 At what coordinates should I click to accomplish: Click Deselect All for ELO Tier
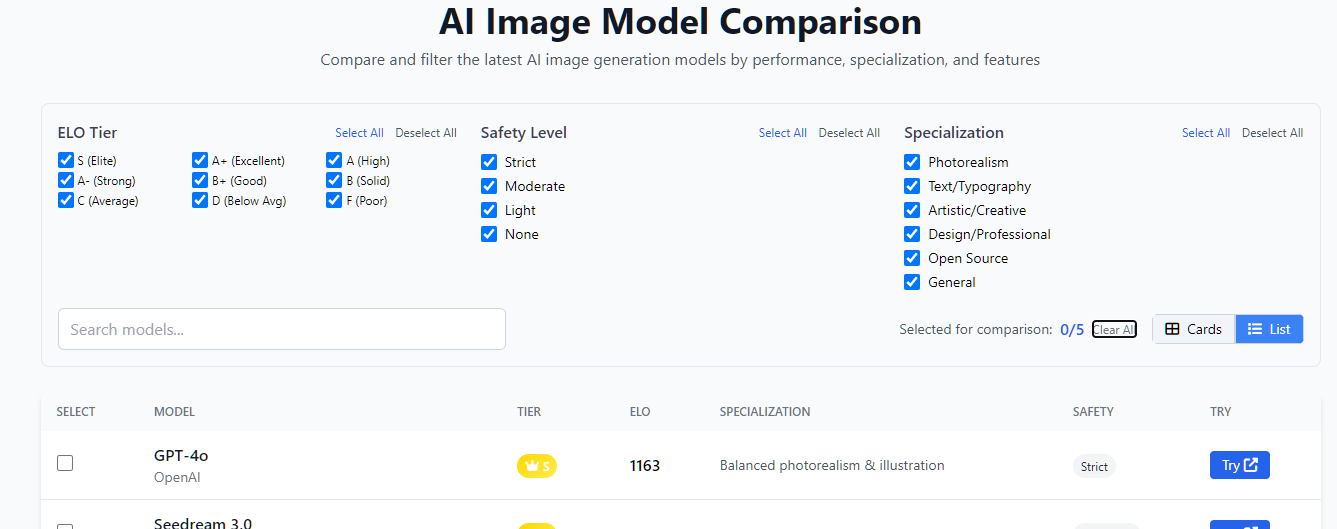pyautogui.click(x=426, y=133)
